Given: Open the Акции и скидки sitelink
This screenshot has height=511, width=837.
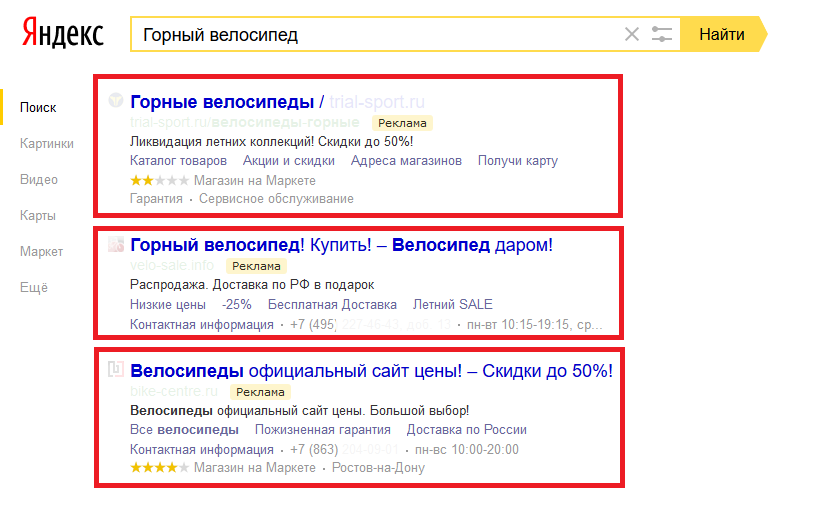Looking at the screenshot, I should [x=289, y=161].
